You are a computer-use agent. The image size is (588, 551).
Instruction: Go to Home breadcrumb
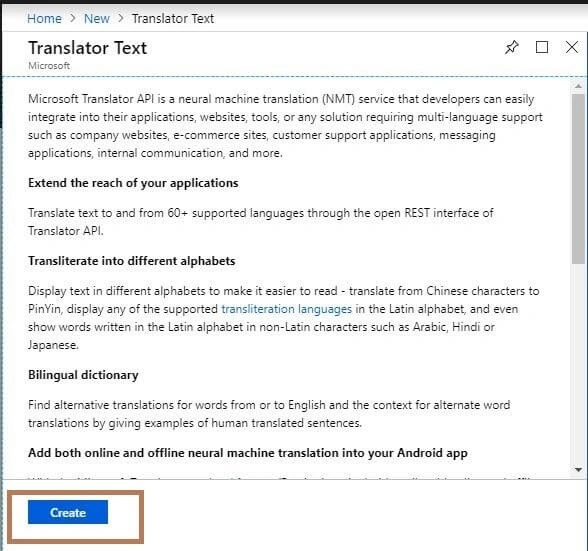44,18
